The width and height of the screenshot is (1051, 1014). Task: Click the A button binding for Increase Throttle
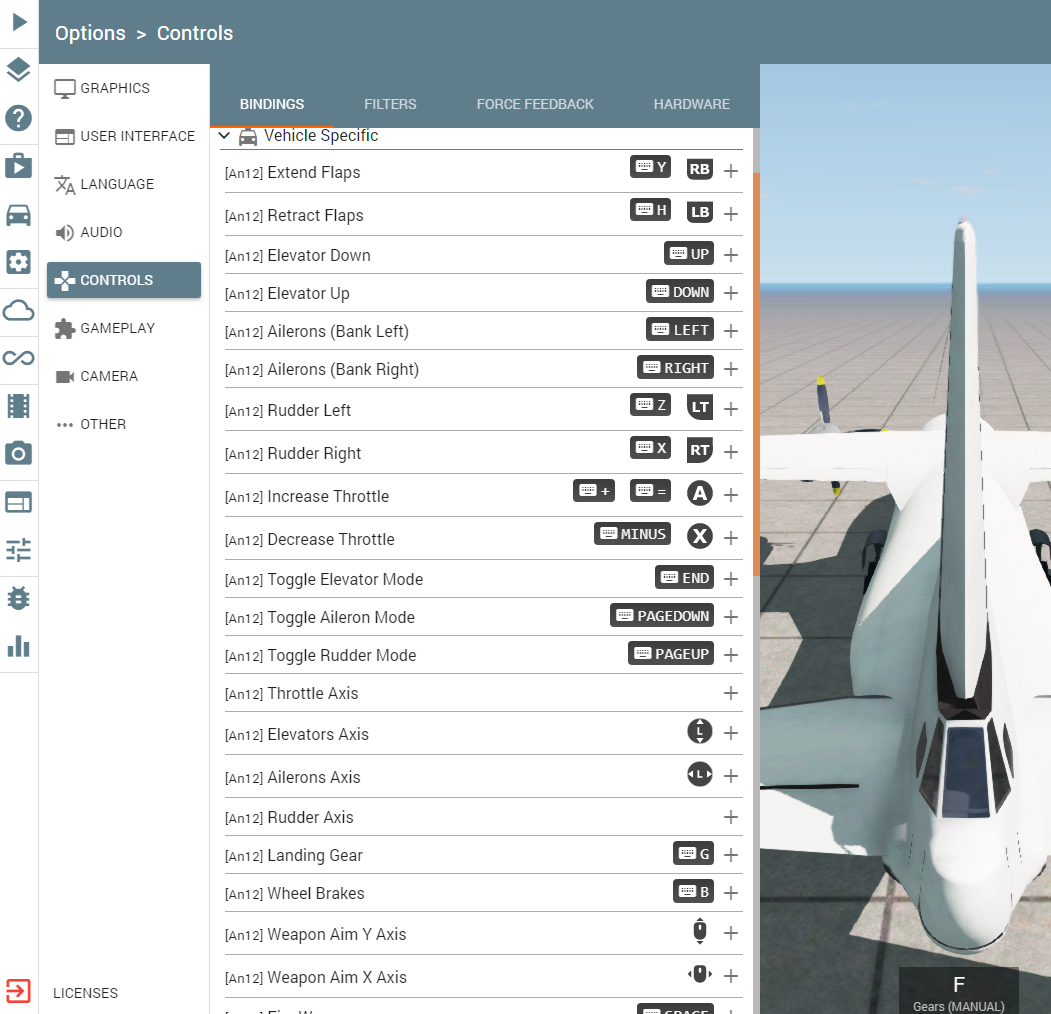point(700,493)
